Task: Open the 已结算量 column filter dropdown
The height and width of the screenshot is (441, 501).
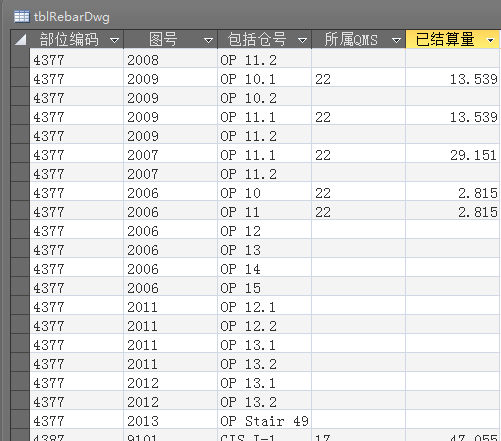Action: tap(490, 40)
